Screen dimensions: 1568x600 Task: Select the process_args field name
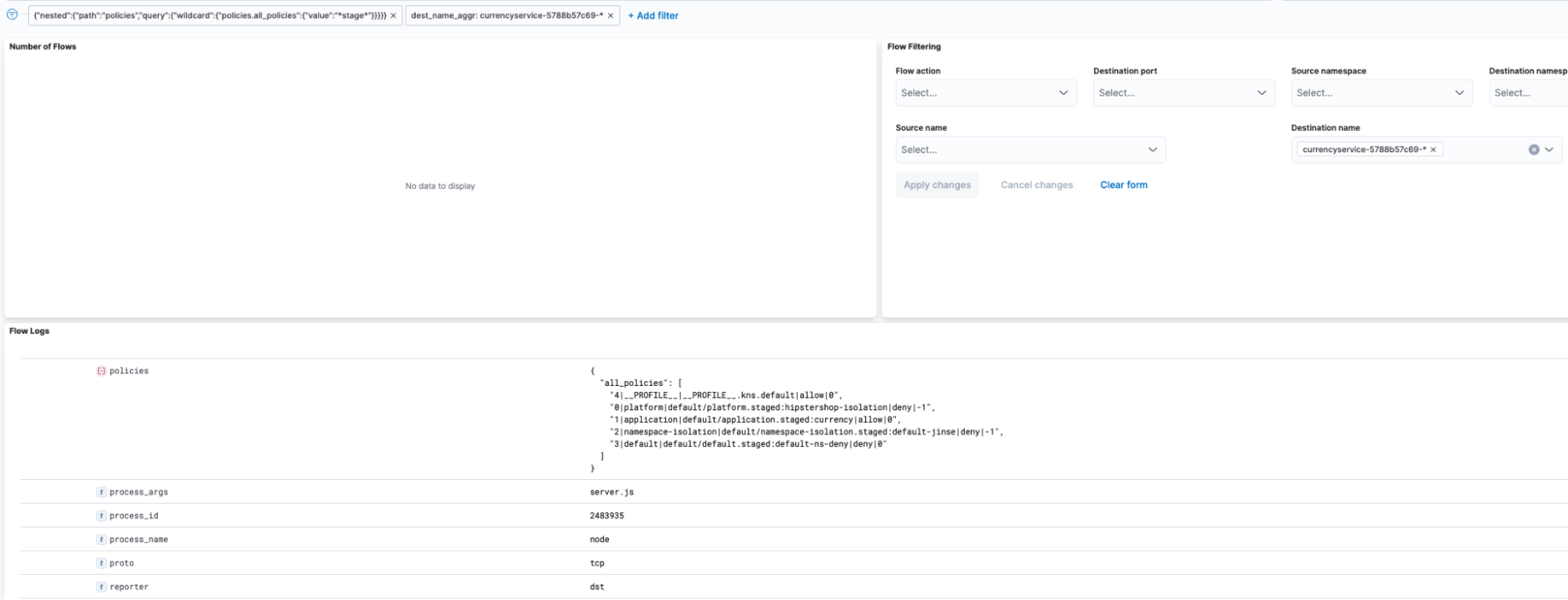tap(139, 493)
